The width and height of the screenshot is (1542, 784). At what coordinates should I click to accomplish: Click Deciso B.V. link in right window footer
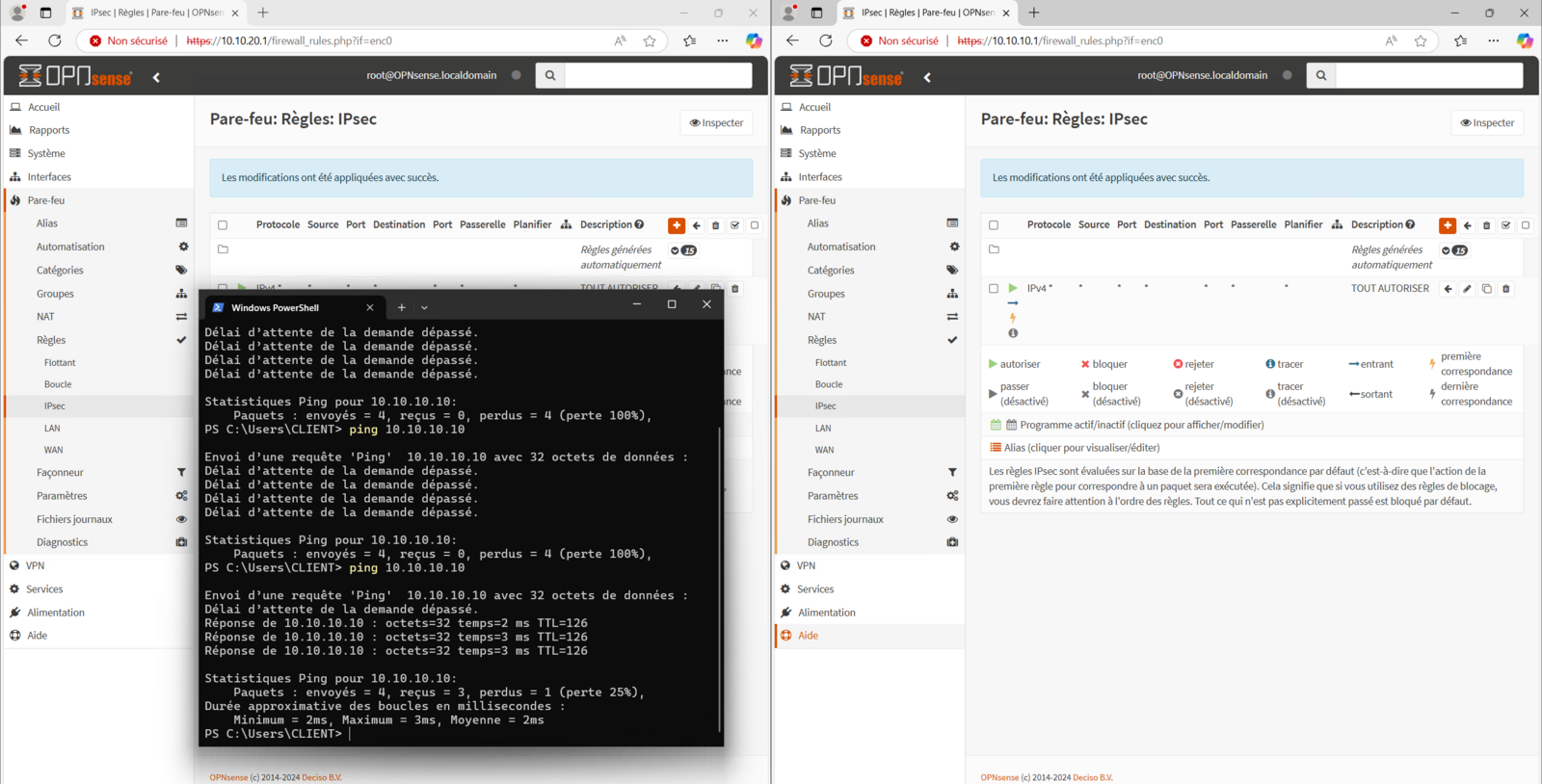(1092, 777)
